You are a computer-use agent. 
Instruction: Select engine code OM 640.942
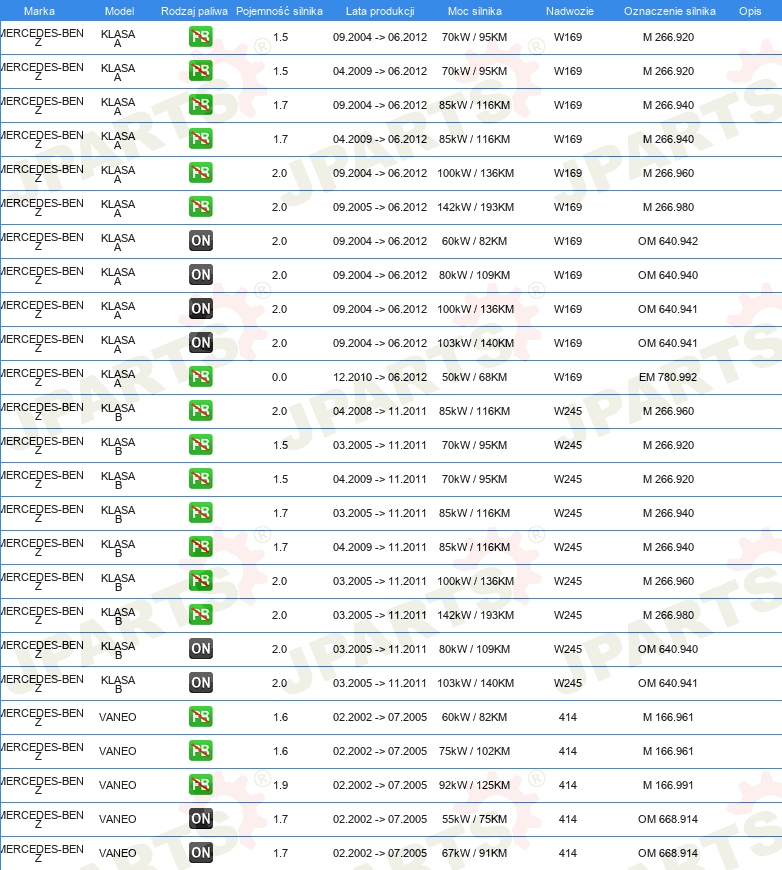pyautogui.click(x=668, y=241)
